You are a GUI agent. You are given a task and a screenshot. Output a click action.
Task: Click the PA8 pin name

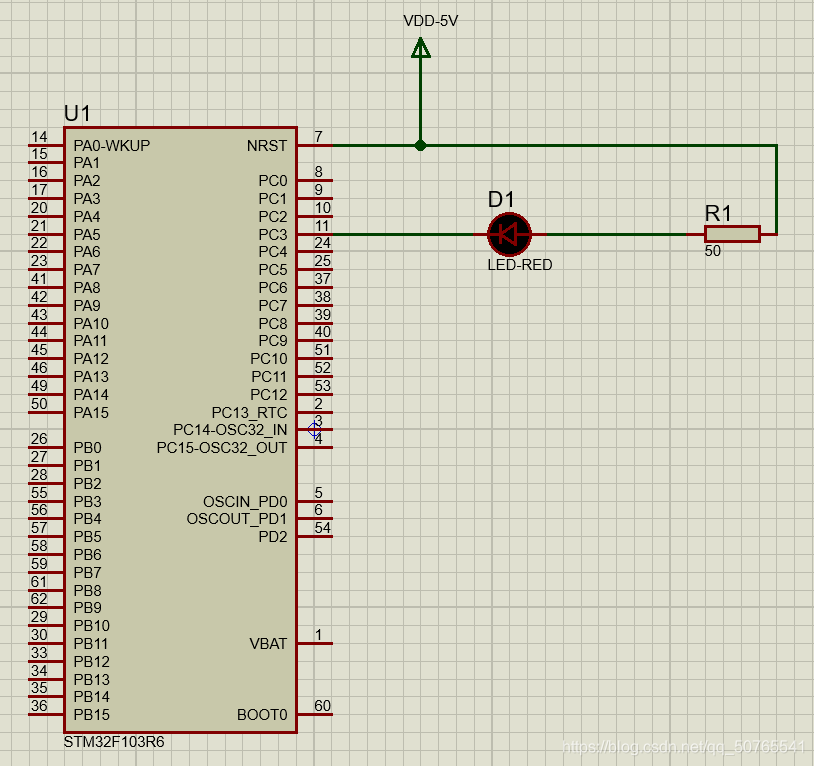pos(87,288)
